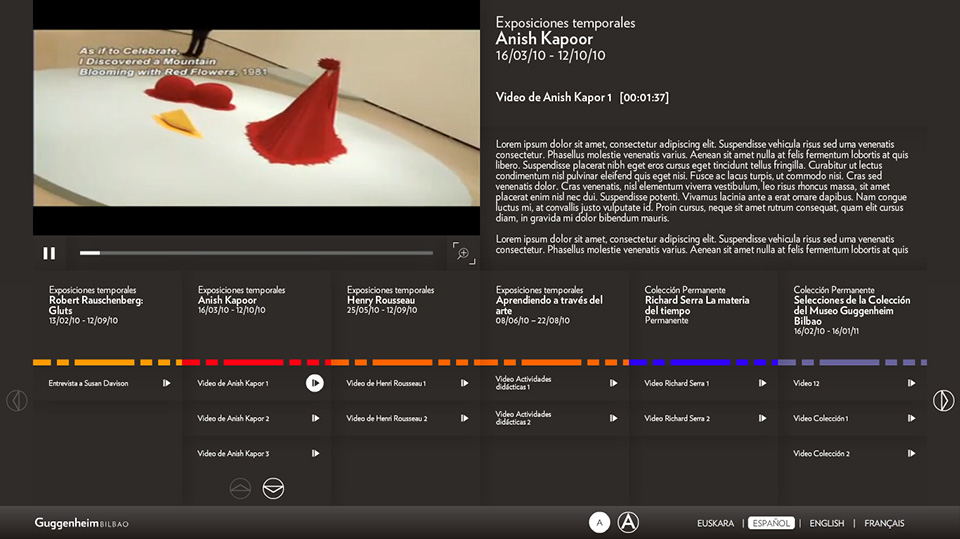Click the lavender Colección timeline bar
Screen dimensions: 960x539
click(x=852, y=363)
